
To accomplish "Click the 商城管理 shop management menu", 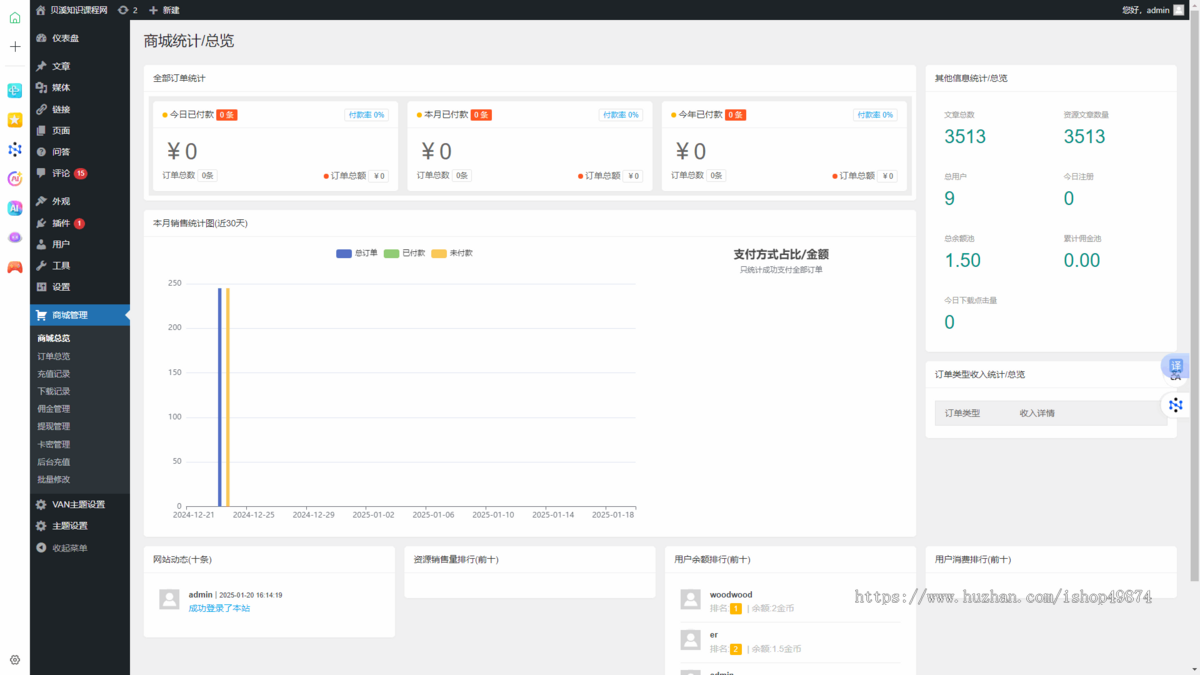I will pos(80,315).
